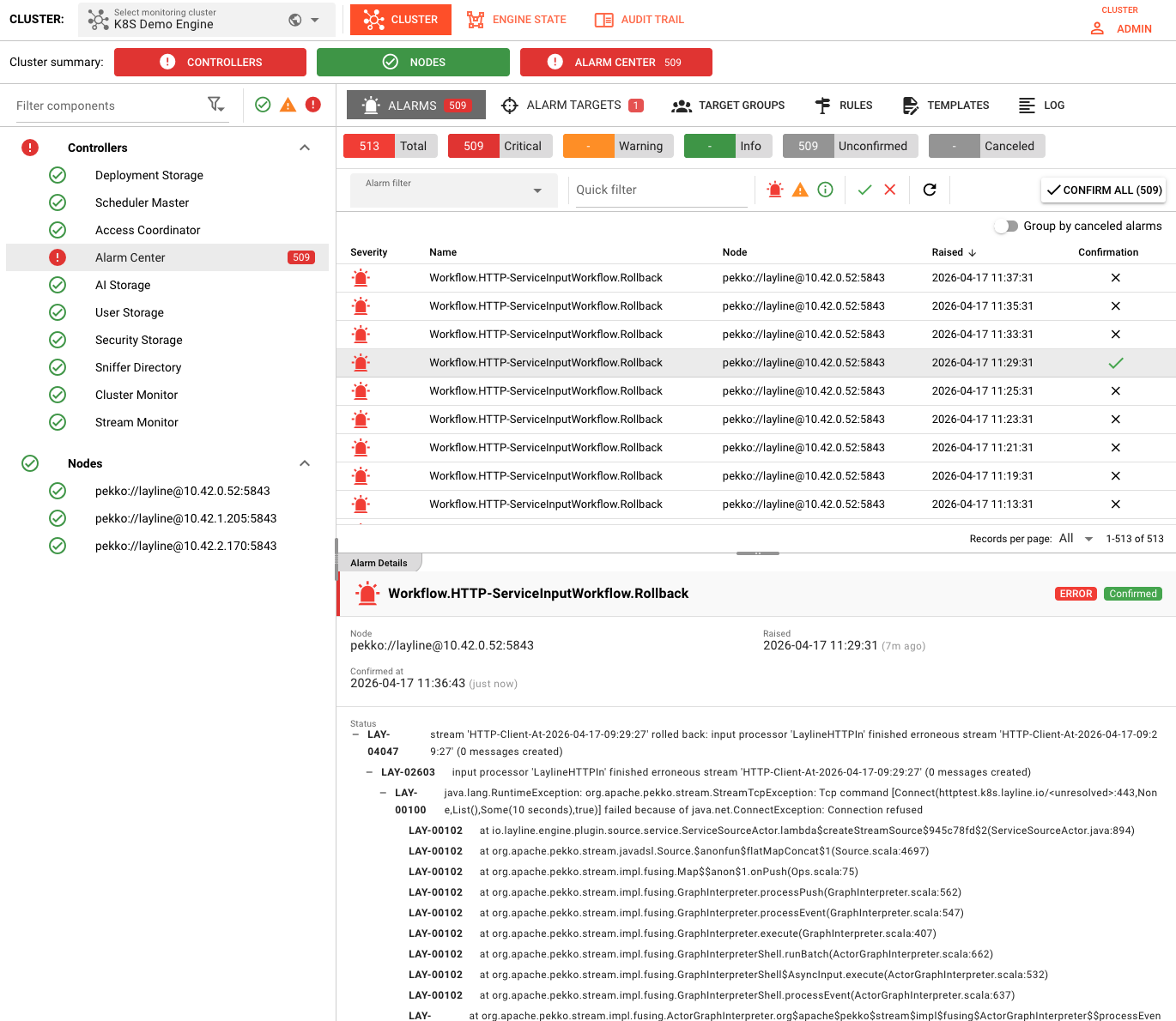1176x1021 pixels.
Task: Switch to the ALARMS tab
Action: [416, 105]
